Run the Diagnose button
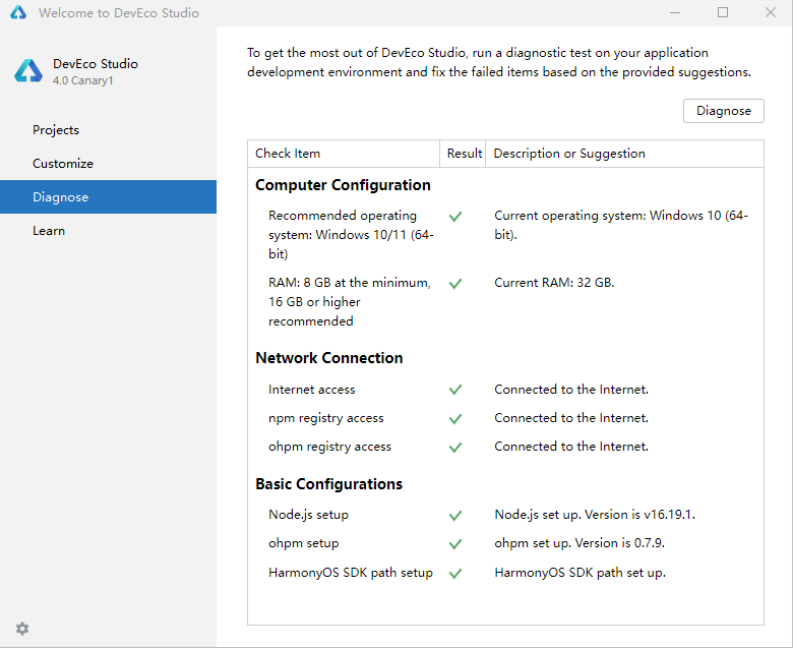Screen dimensions: 794x649 [x=723, y=111]
